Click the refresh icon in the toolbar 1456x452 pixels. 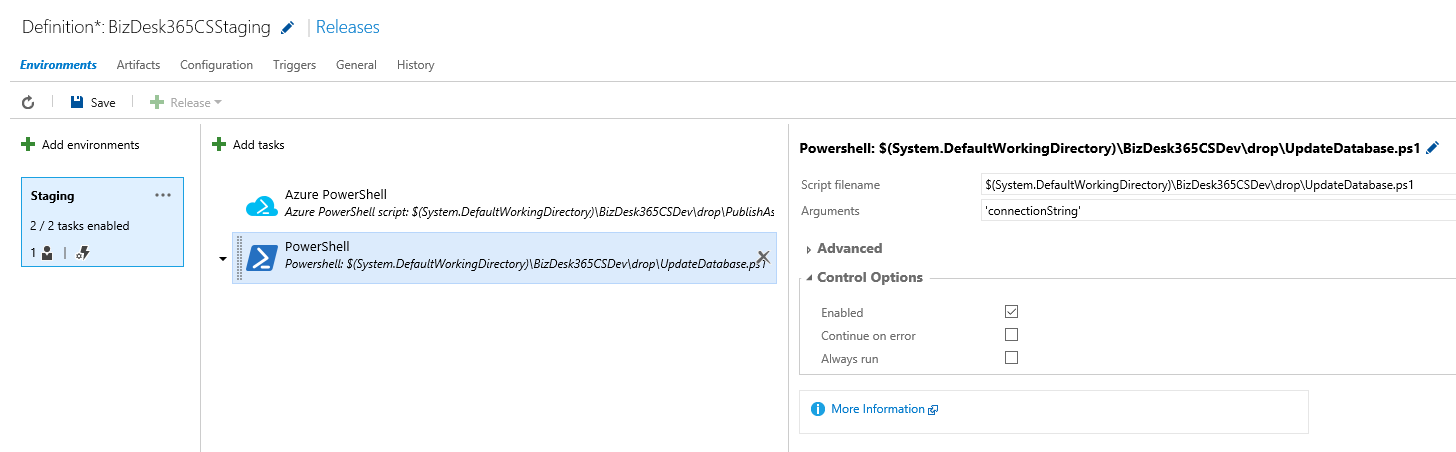click(x=28, y=102)
